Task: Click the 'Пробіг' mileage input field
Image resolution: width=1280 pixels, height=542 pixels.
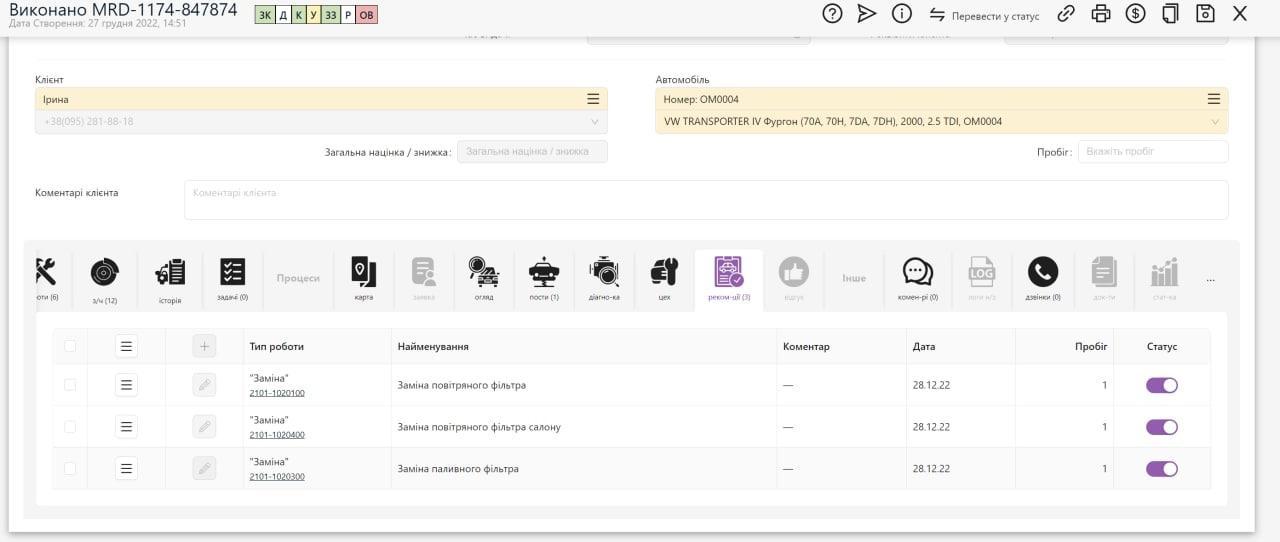Action: click(x=1152, y=152)
